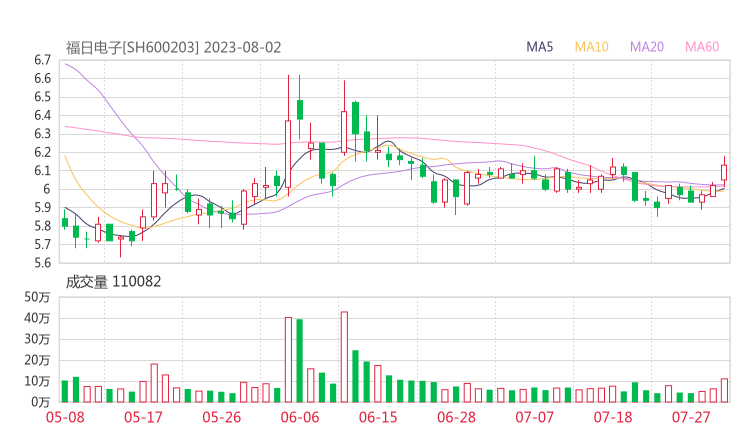Click the 成交量 110082 volume label
Screen dimensions: 740x440
tap(113, 282)
